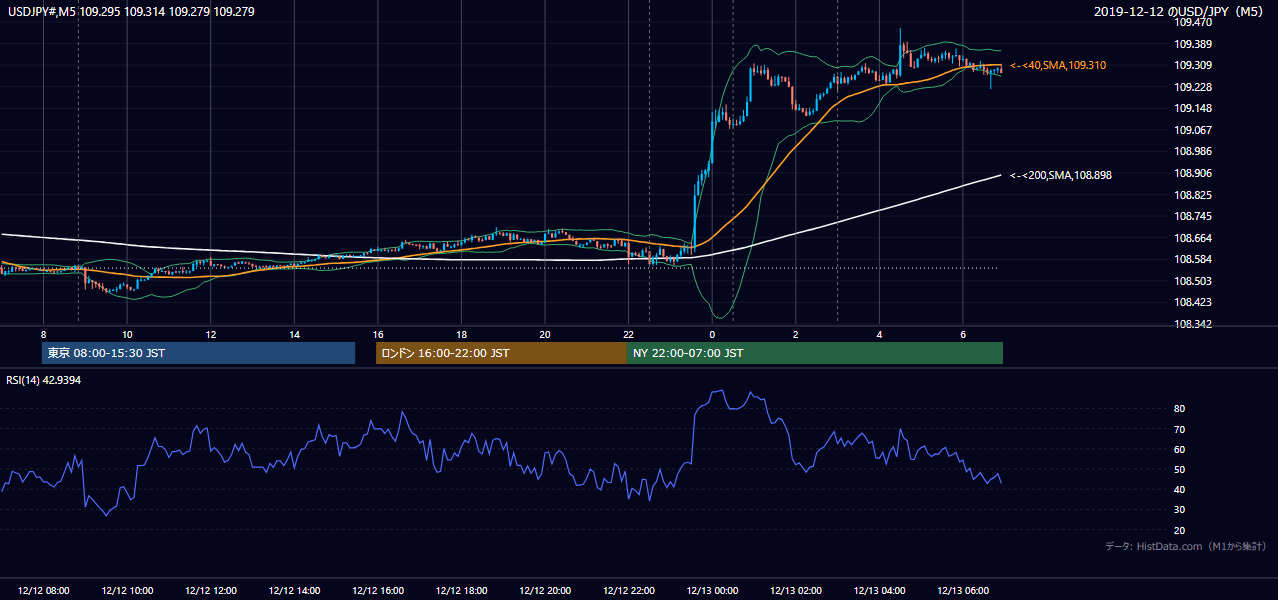The width and height of the screenshot is (1278, 600).
Task: Click price axis value 109.067
Action: (x=1193, y=130)
